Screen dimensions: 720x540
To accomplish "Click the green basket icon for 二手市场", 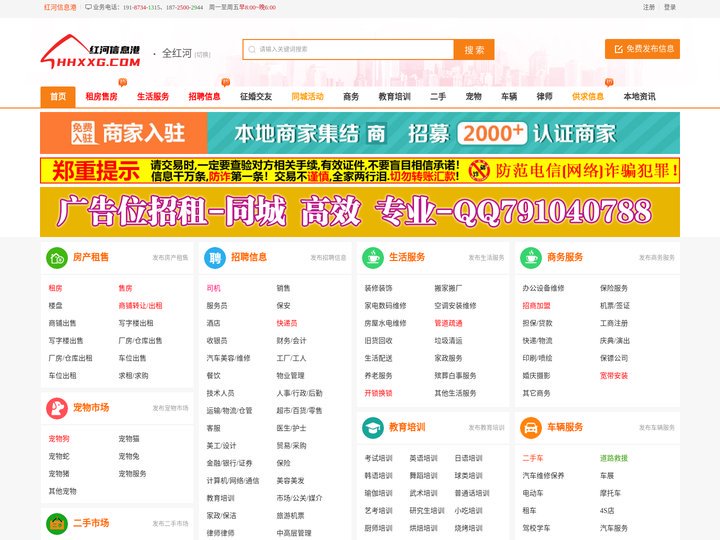I will coord(57,523).
